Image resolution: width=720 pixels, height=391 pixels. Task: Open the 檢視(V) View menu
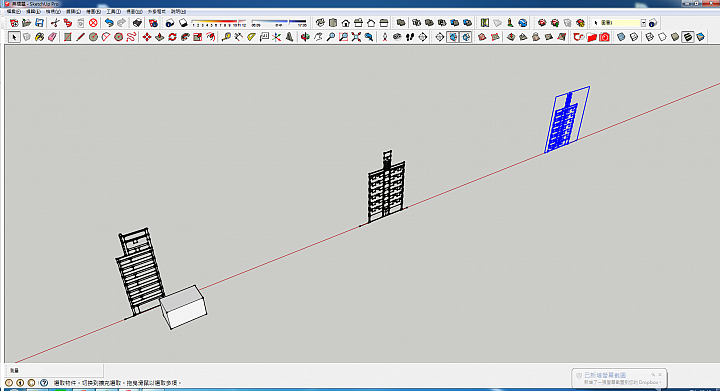(53, 11)
